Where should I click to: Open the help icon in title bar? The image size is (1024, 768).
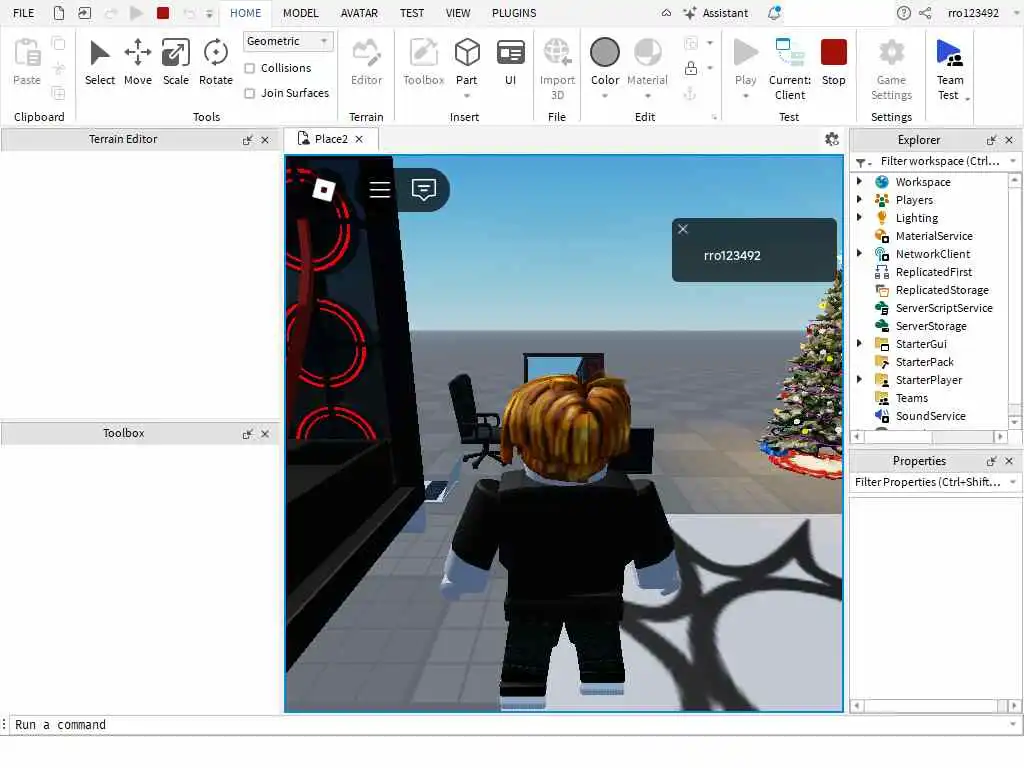(903, 13)
